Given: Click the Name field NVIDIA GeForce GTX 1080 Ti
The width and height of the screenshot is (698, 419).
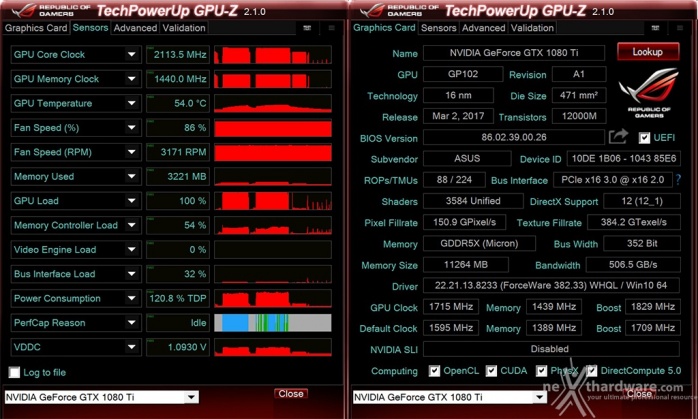Looking at the screenshot, I should point(514,53).
